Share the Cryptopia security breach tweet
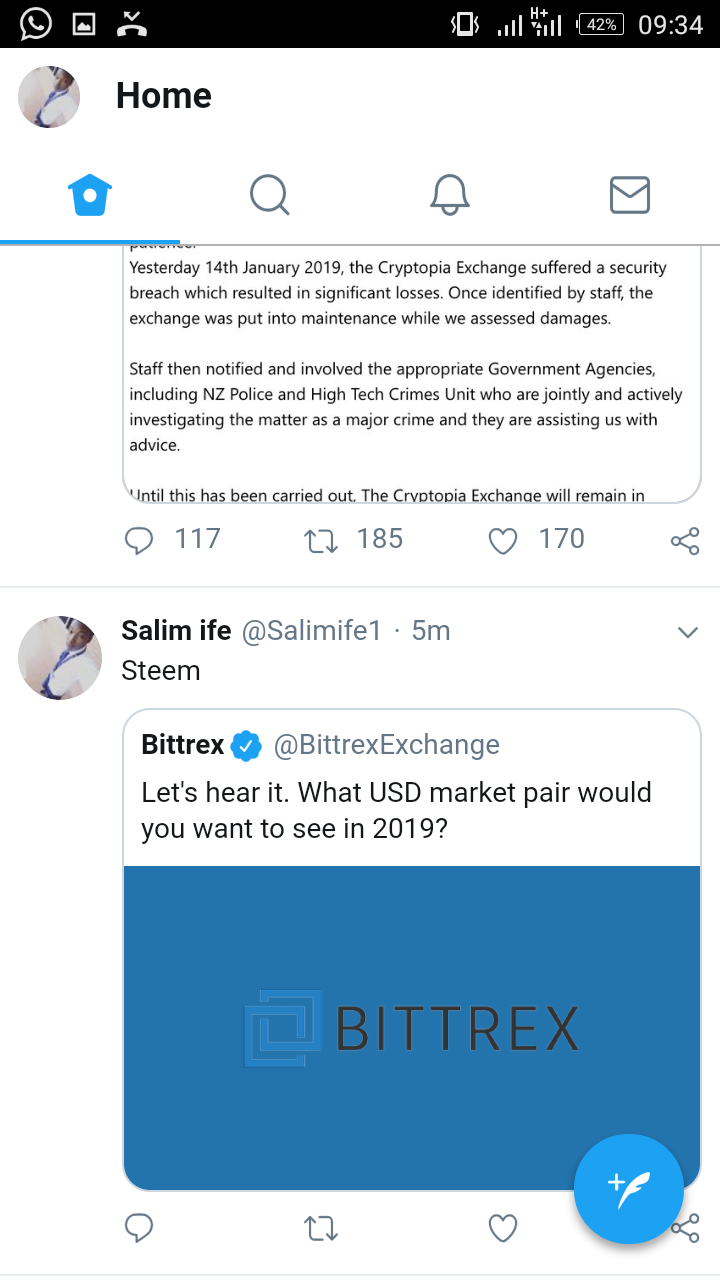 [x=685, y=542]
